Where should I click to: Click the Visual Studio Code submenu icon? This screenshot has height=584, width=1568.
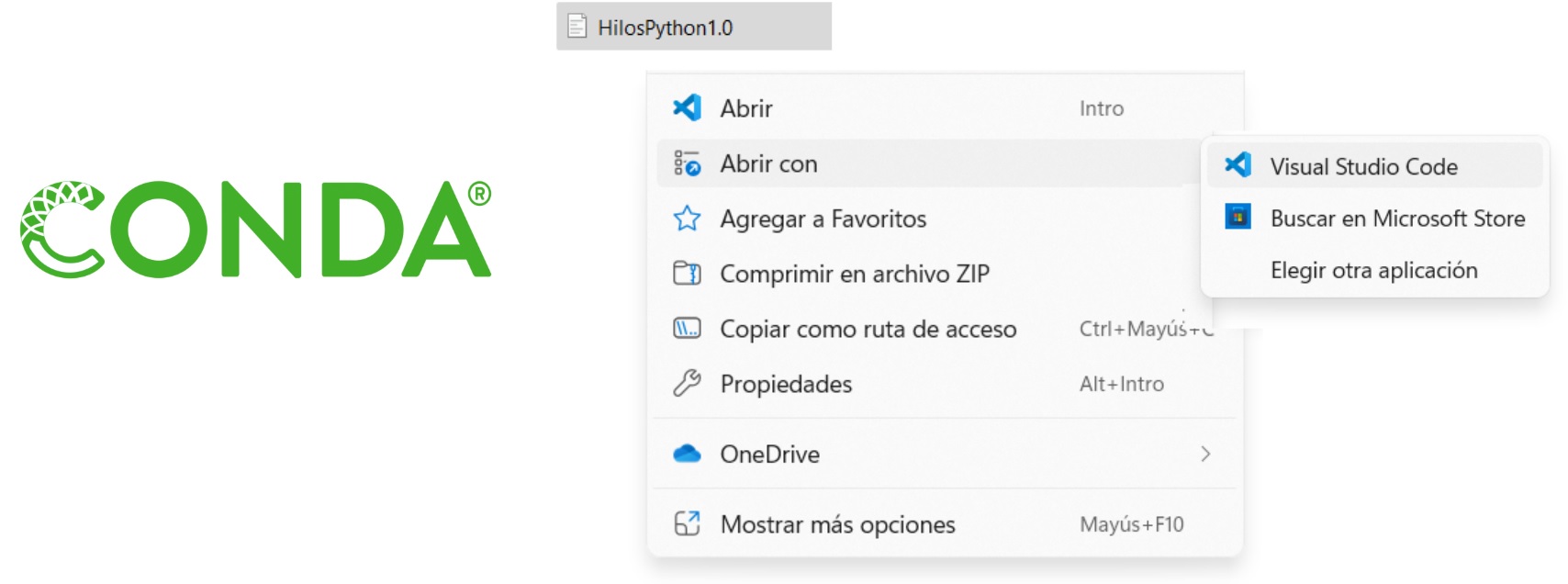click(1238, 165)
